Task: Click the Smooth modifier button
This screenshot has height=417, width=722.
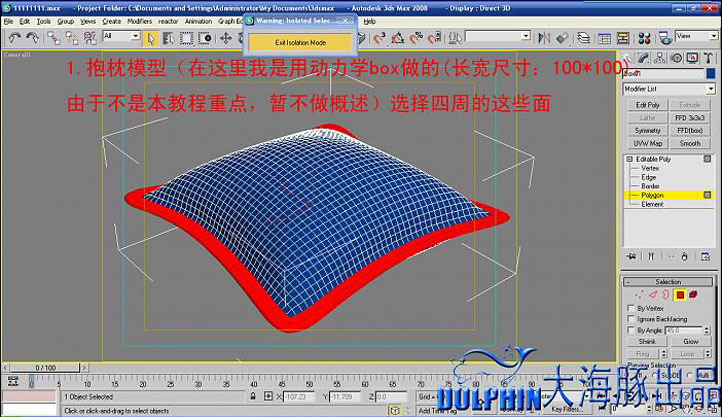Action: [x=690, y=144]
